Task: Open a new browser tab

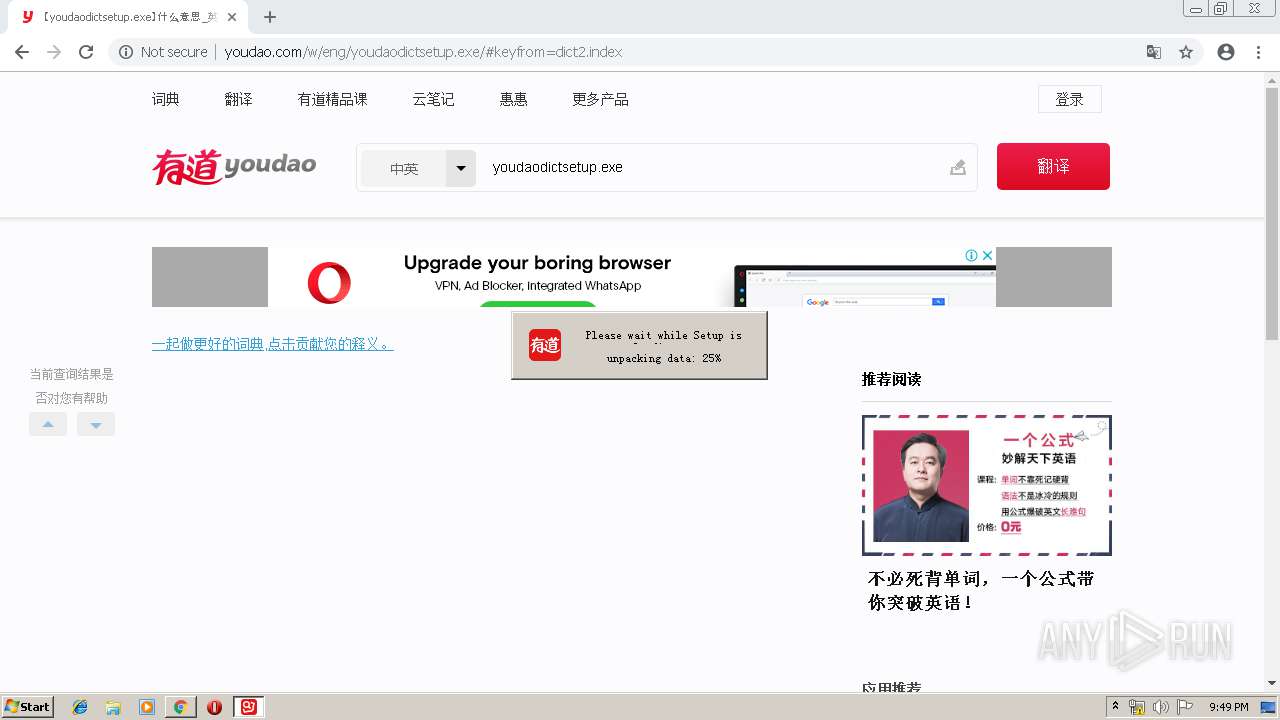Action: 270,17
